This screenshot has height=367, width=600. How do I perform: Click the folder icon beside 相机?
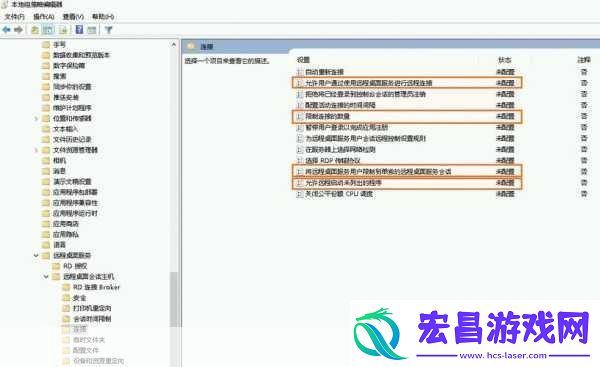click(x=46, y=160)
